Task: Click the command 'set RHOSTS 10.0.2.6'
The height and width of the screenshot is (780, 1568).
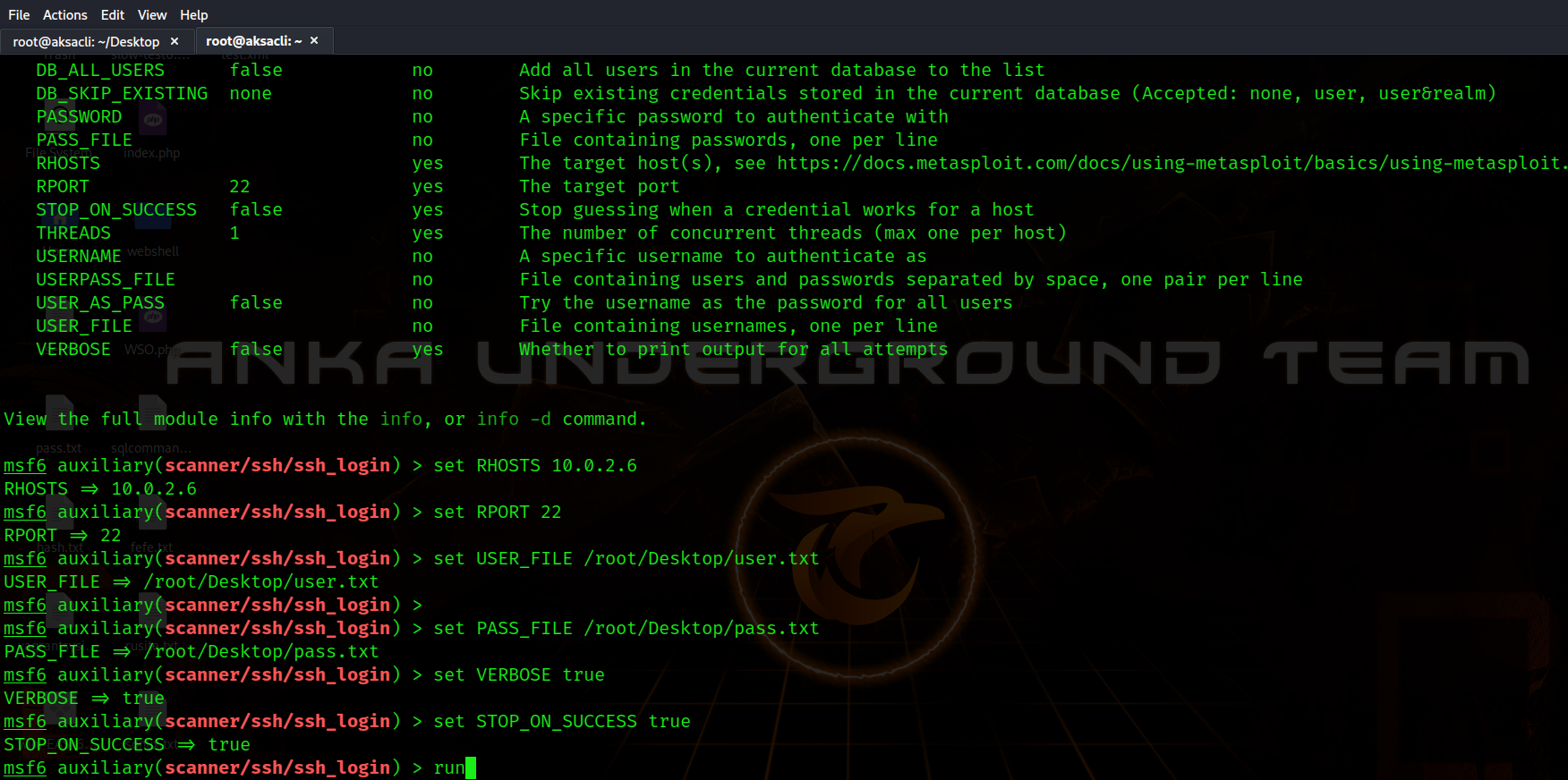Action: (535, 465)
